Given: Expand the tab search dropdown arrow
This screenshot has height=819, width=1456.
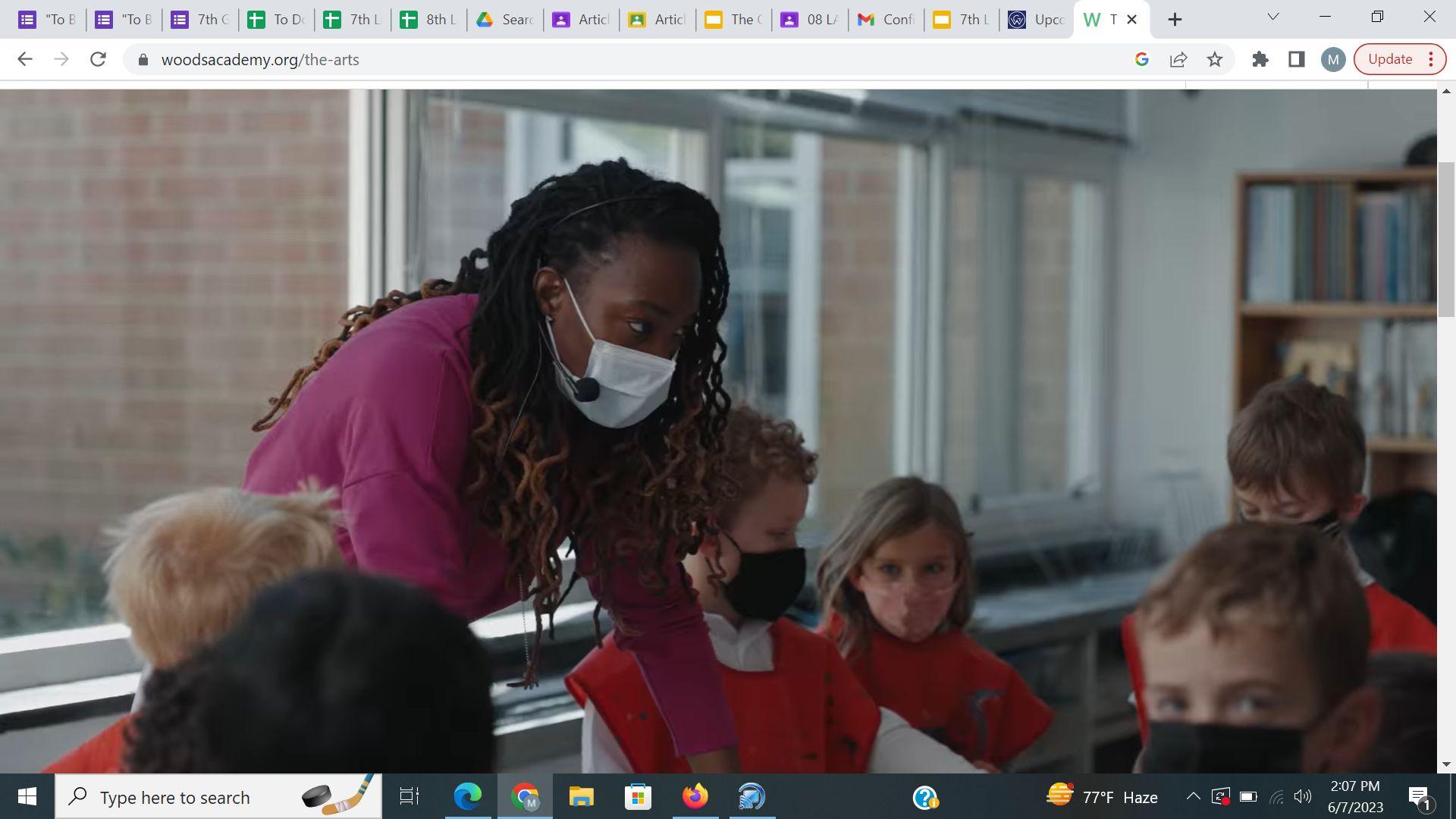Looking at the screenshot, I should [1273, 17].
